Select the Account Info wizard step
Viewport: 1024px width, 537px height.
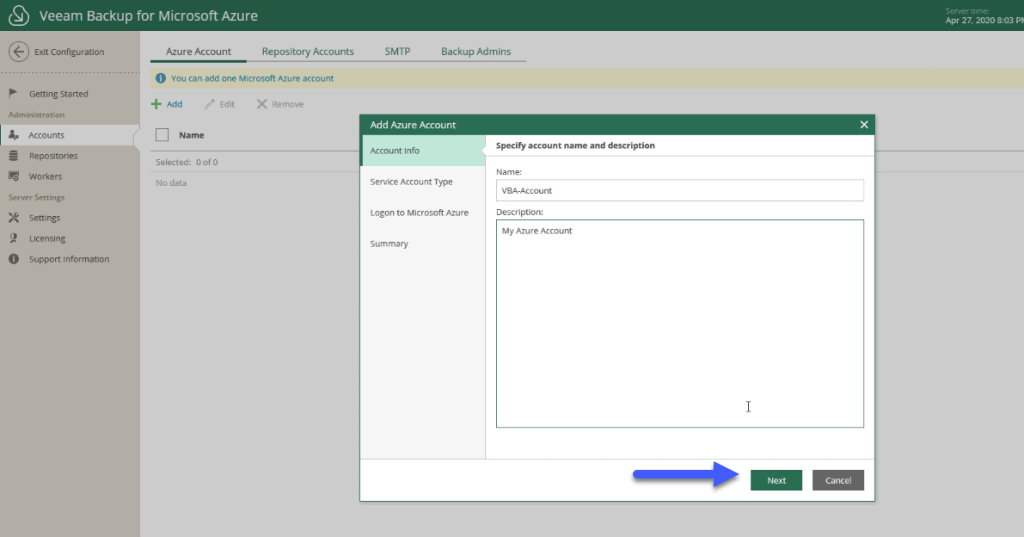pos(423,150)
